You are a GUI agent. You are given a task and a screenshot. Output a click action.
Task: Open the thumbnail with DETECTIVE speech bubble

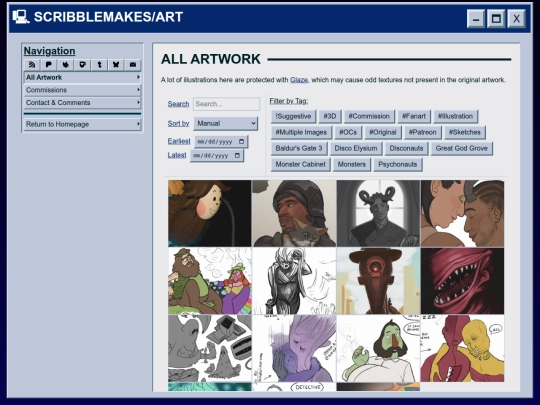294,387
